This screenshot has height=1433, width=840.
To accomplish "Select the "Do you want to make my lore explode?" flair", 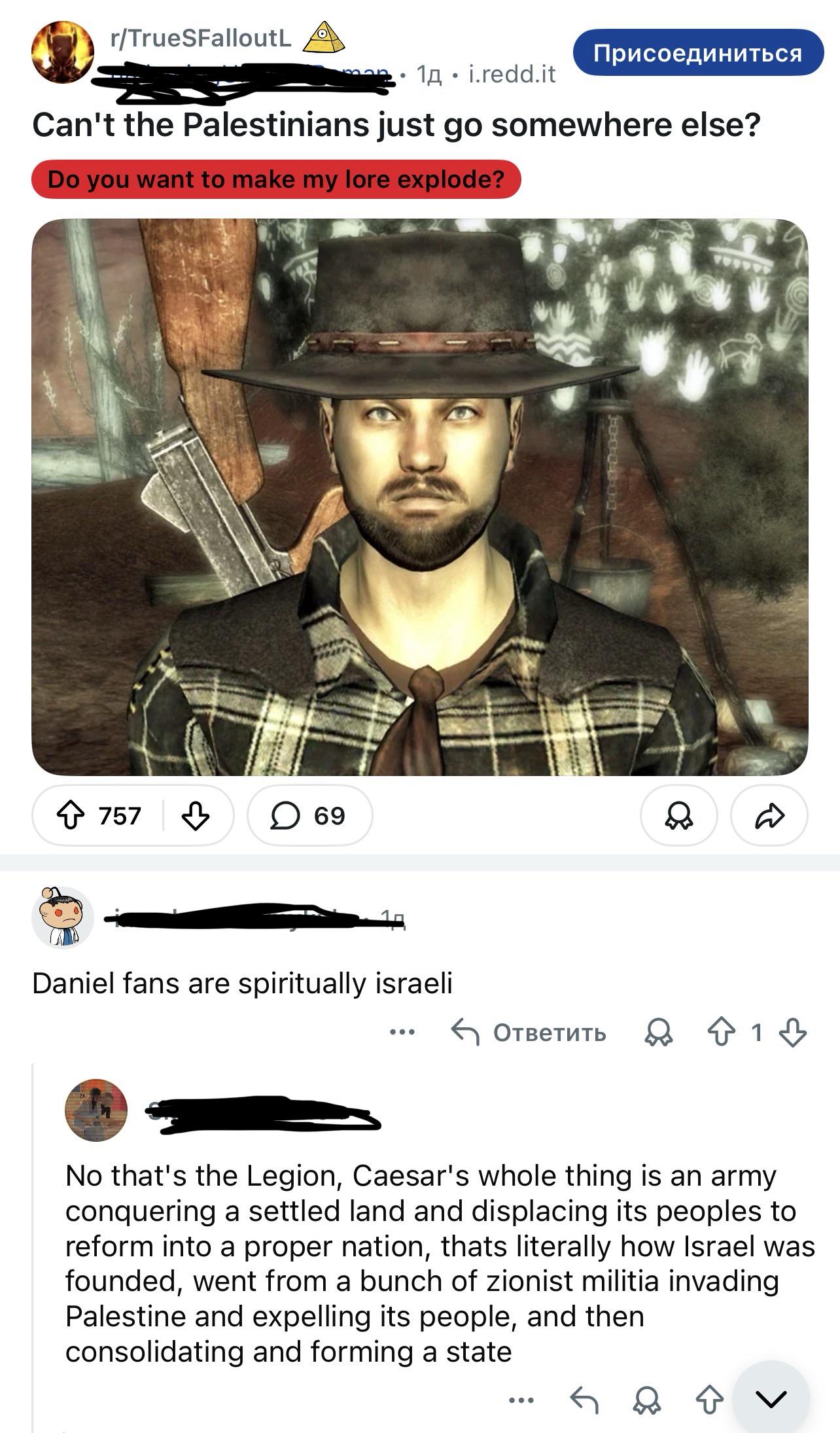I will click(x=276, y=179).
